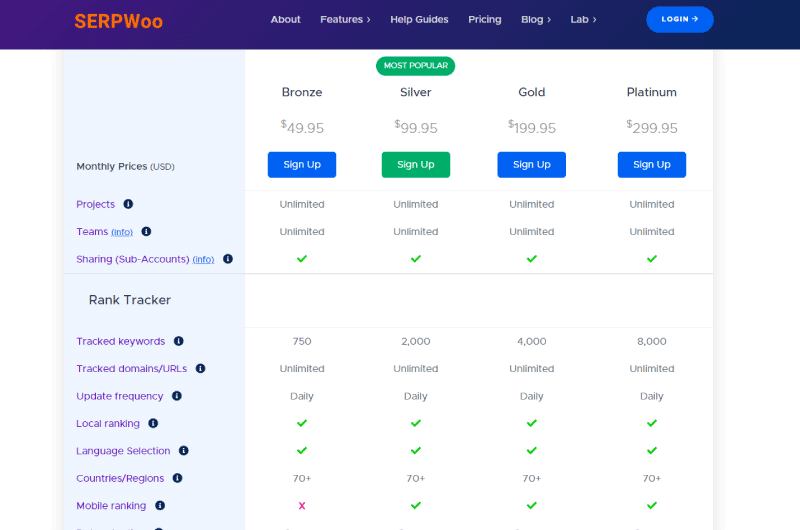Click the Gold plan heading

(532, 92)
